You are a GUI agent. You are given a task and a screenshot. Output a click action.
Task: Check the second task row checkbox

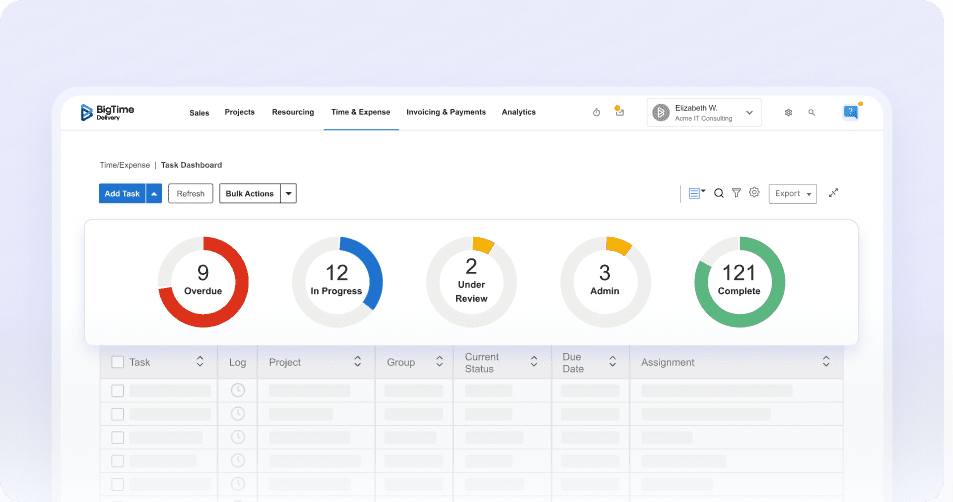click(x=117, y=414)
